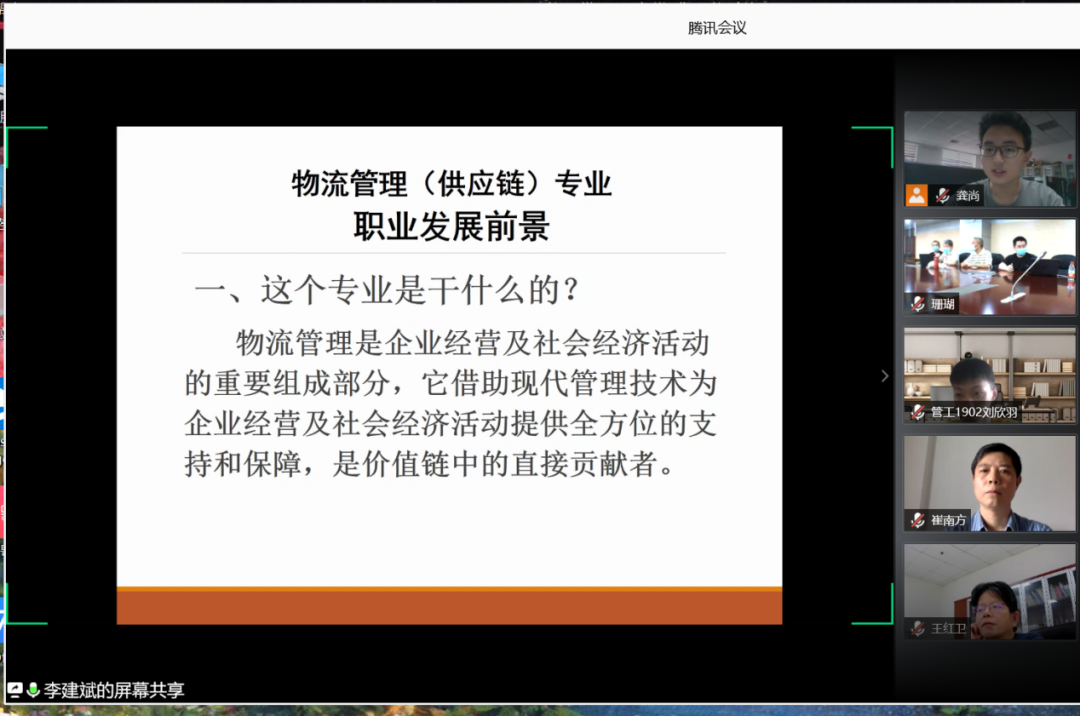Click the muted mic icon beside 王红卫
This screenshot has width=1080, height=716.
pyautogui.click(x=918, y=629)
